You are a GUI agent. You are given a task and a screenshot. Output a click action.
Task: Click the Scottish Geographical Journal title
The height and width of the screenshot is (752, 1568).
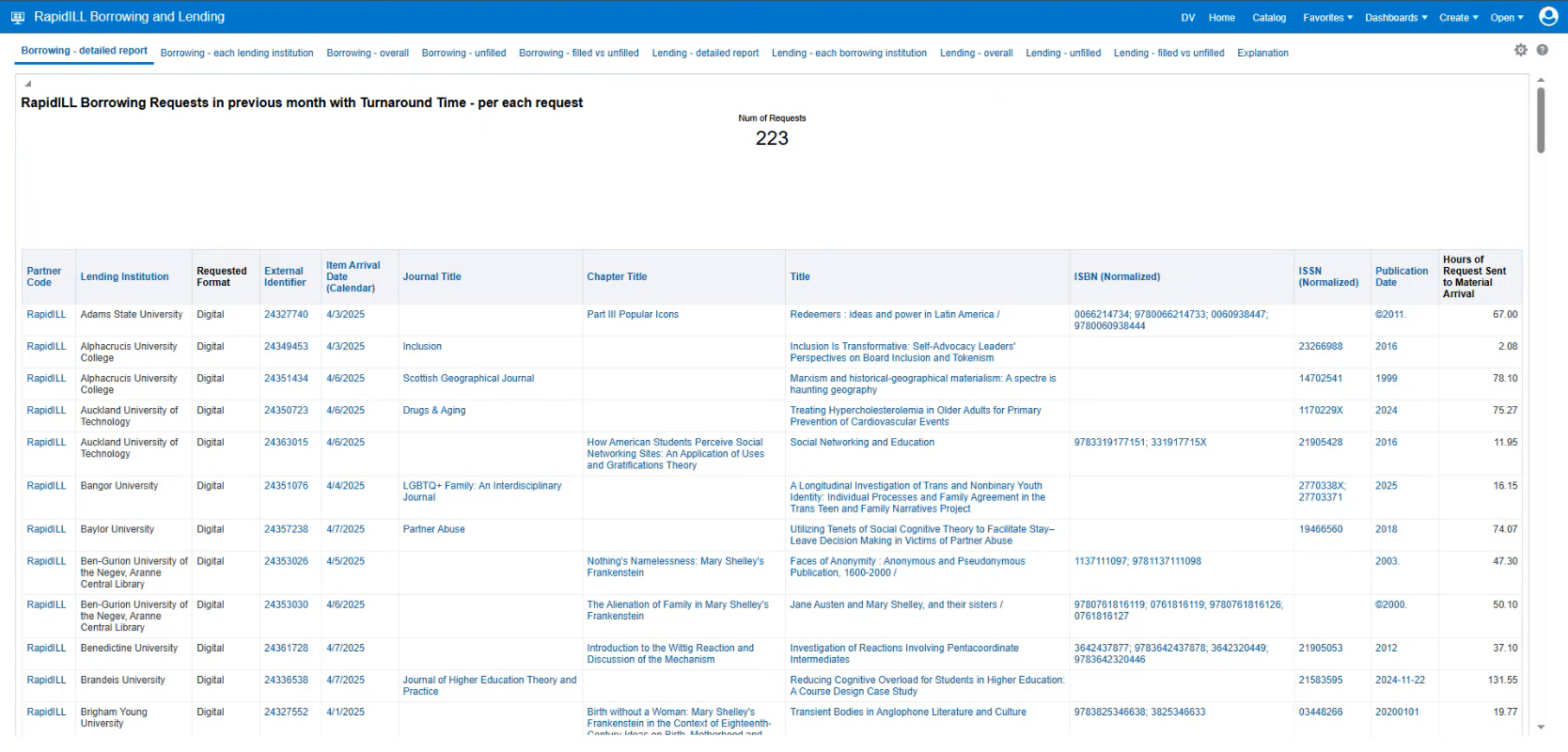click(x=468, y=379)
